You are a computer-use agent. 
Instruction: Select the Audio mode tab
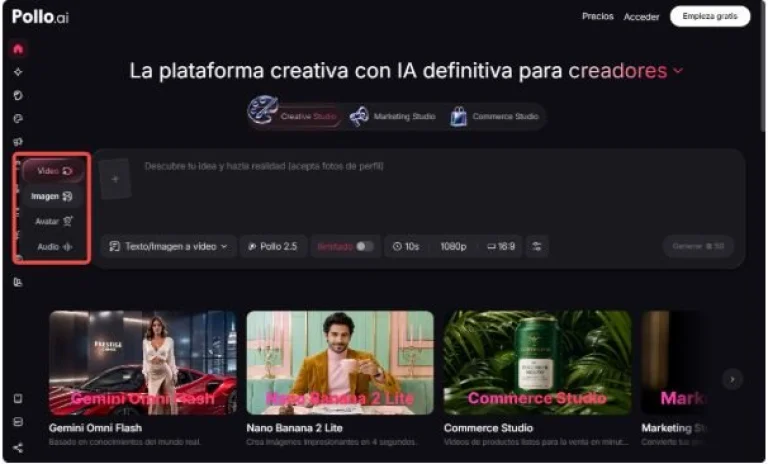coord(54,247)
